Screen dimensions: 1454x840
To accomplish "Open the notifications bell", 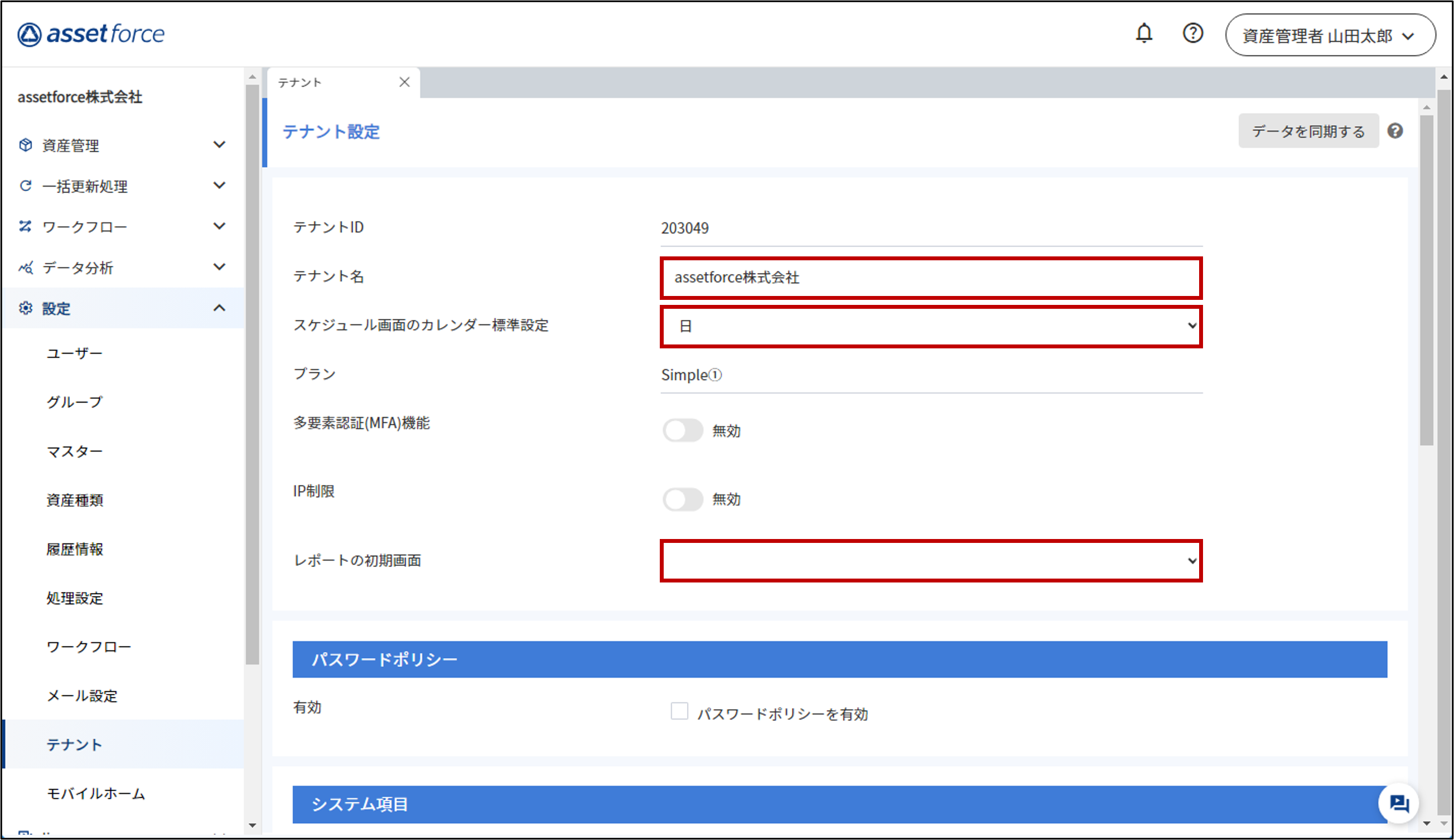I will click(1143, 33).
